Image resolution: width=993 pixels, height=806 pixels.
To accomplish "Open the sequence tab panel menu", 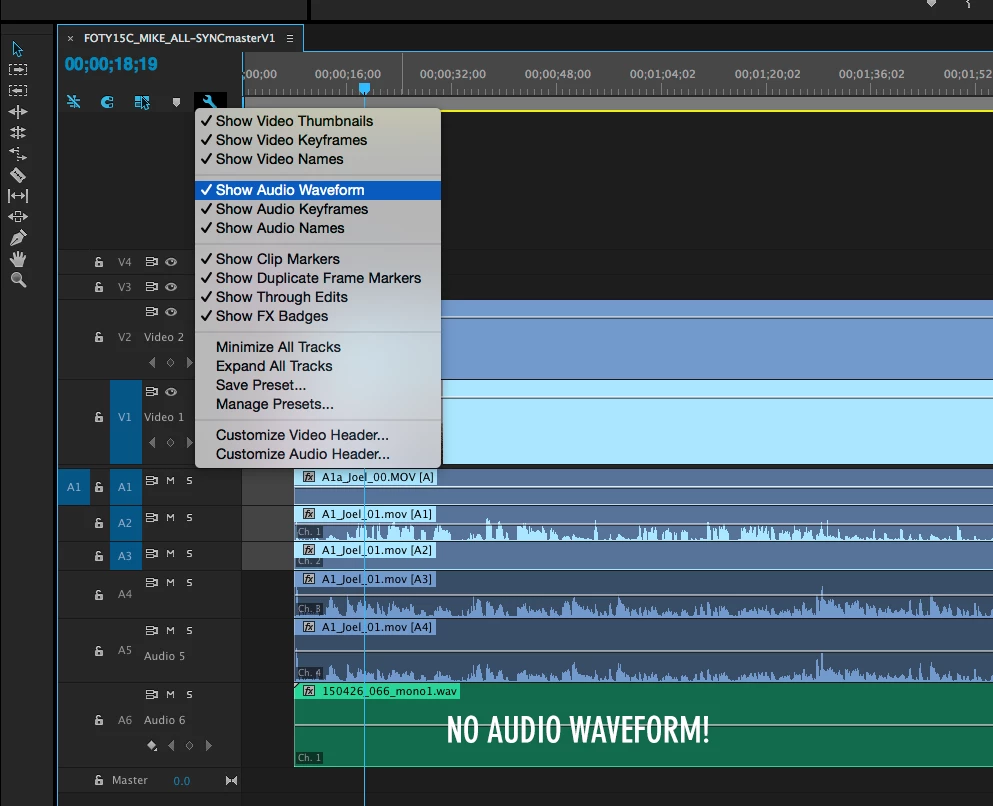I will 290,39.
